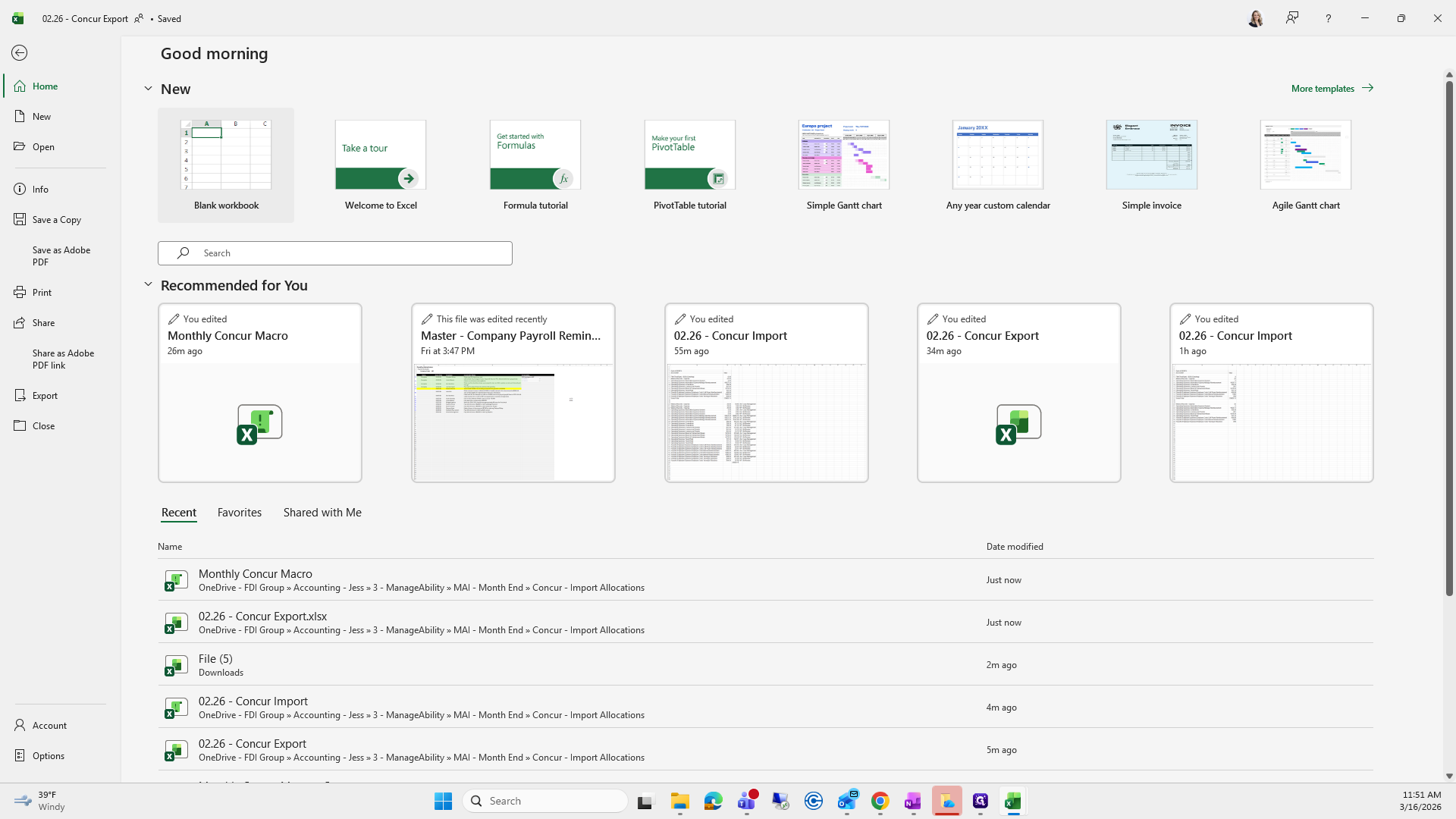This screenshot has width=1456, height=819.
Task: Click the Help question mark icon
Action: pos(1328,18)
